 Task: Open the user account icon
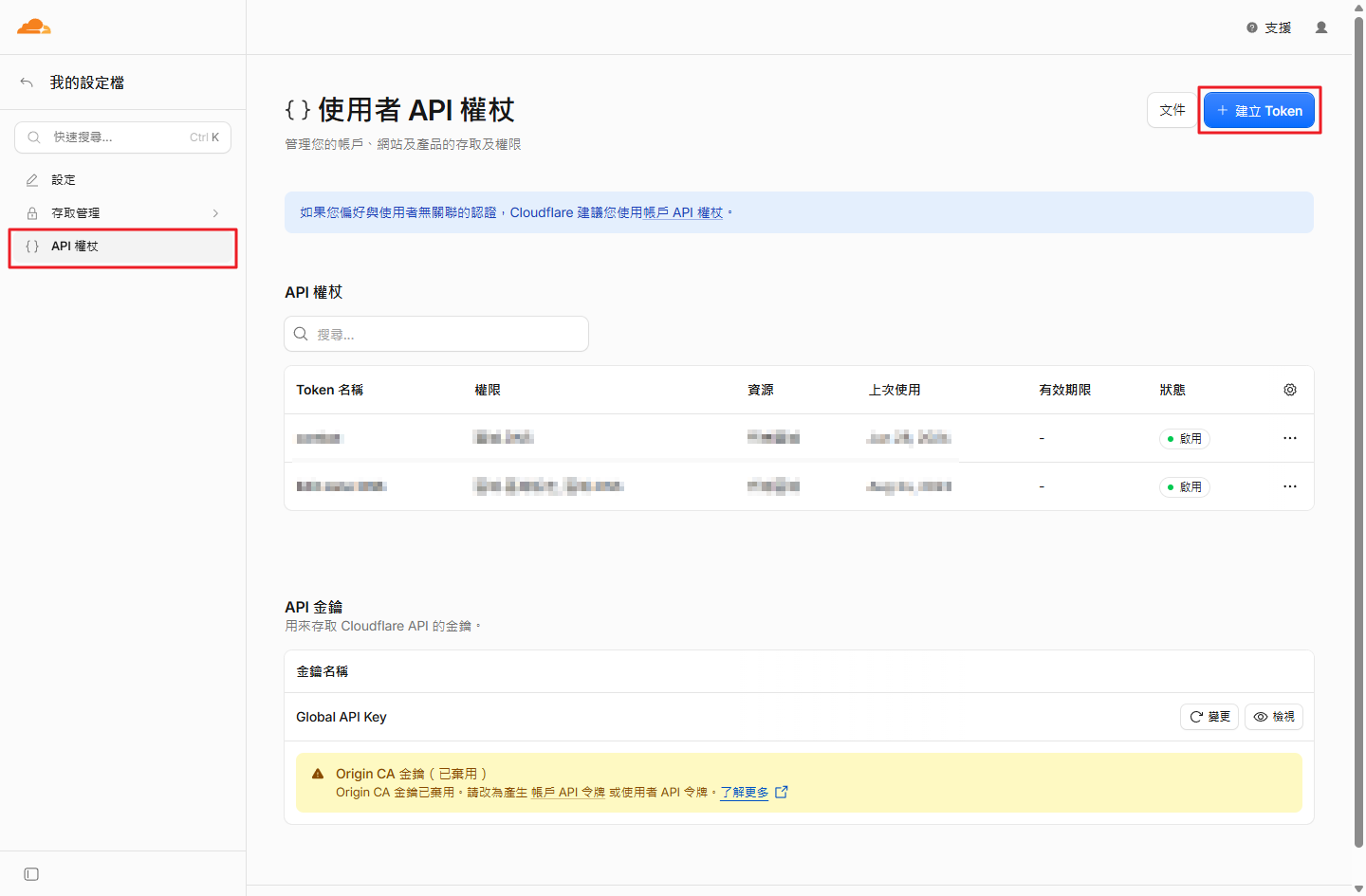[1321, 27]
